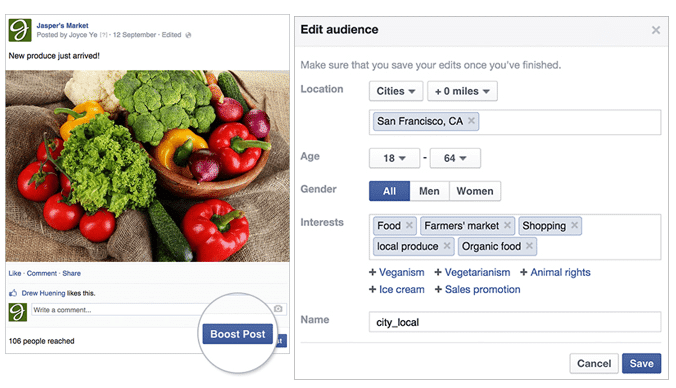Click 106 people reached text

pos(41,341)
